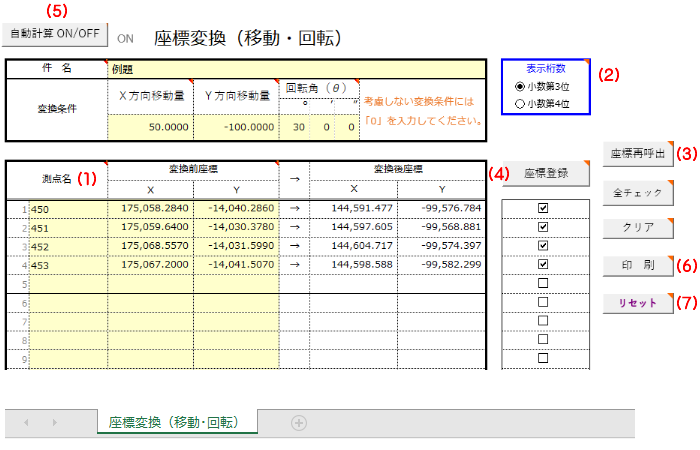Screen dimensions: 700x450
Task: Click the 測点名 header cell
Action: pos(57,179)
